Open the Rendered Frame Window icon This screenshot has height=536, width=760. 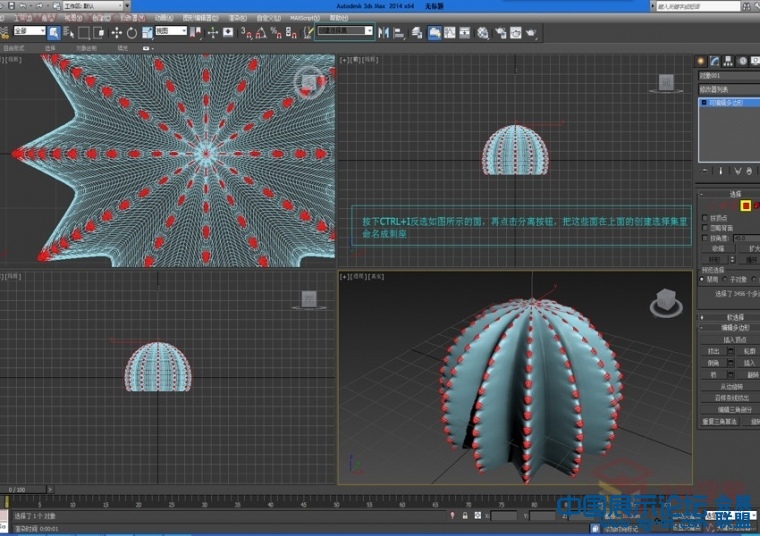pos(516,33)
